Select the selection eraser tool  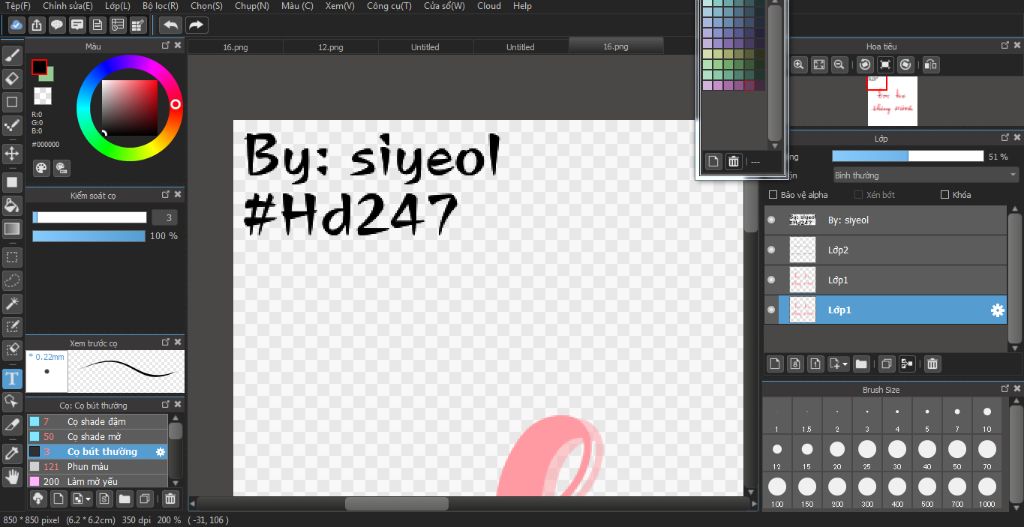[12, 349]
